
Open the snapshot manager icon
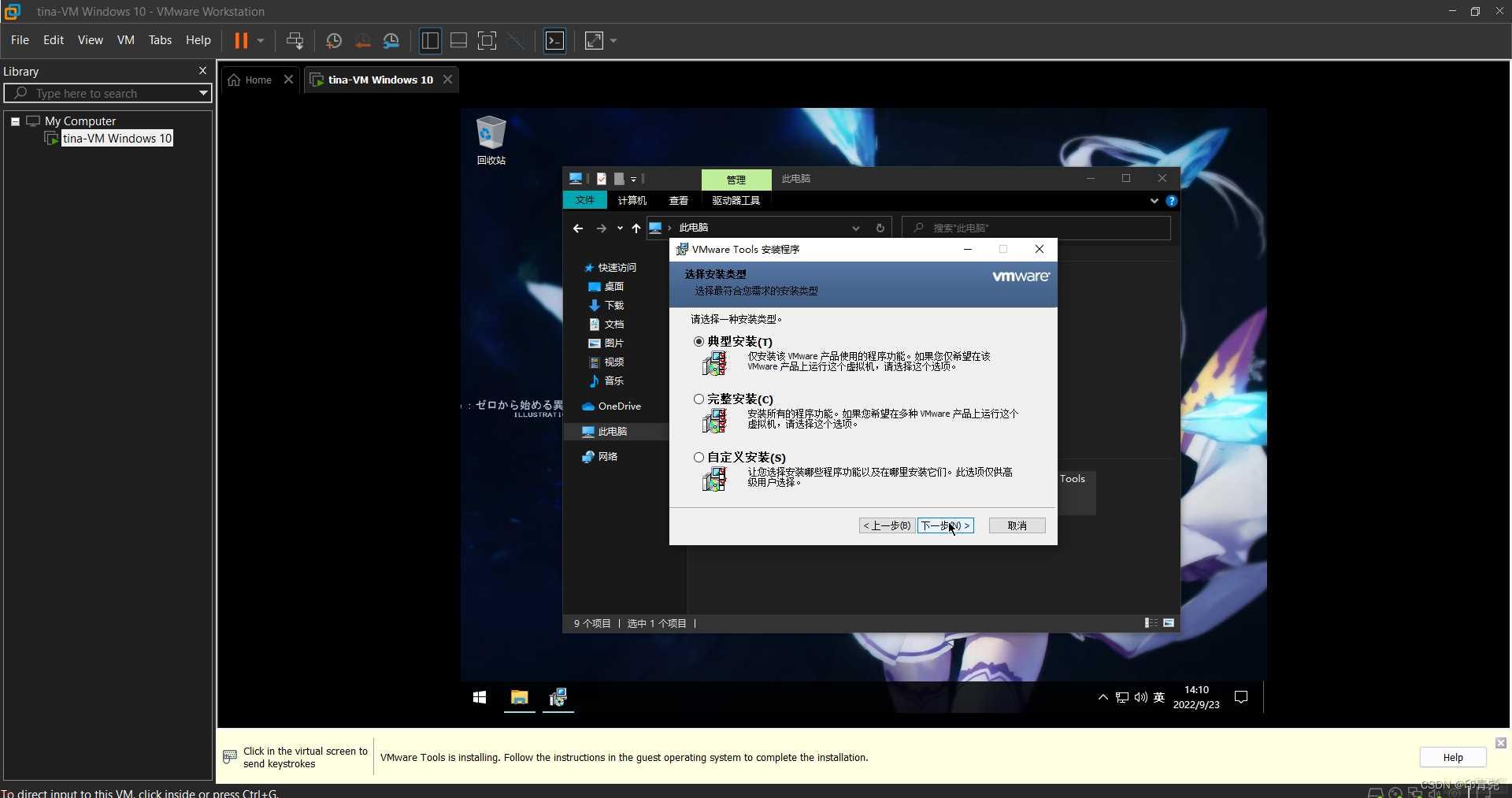tap(391, 41)
